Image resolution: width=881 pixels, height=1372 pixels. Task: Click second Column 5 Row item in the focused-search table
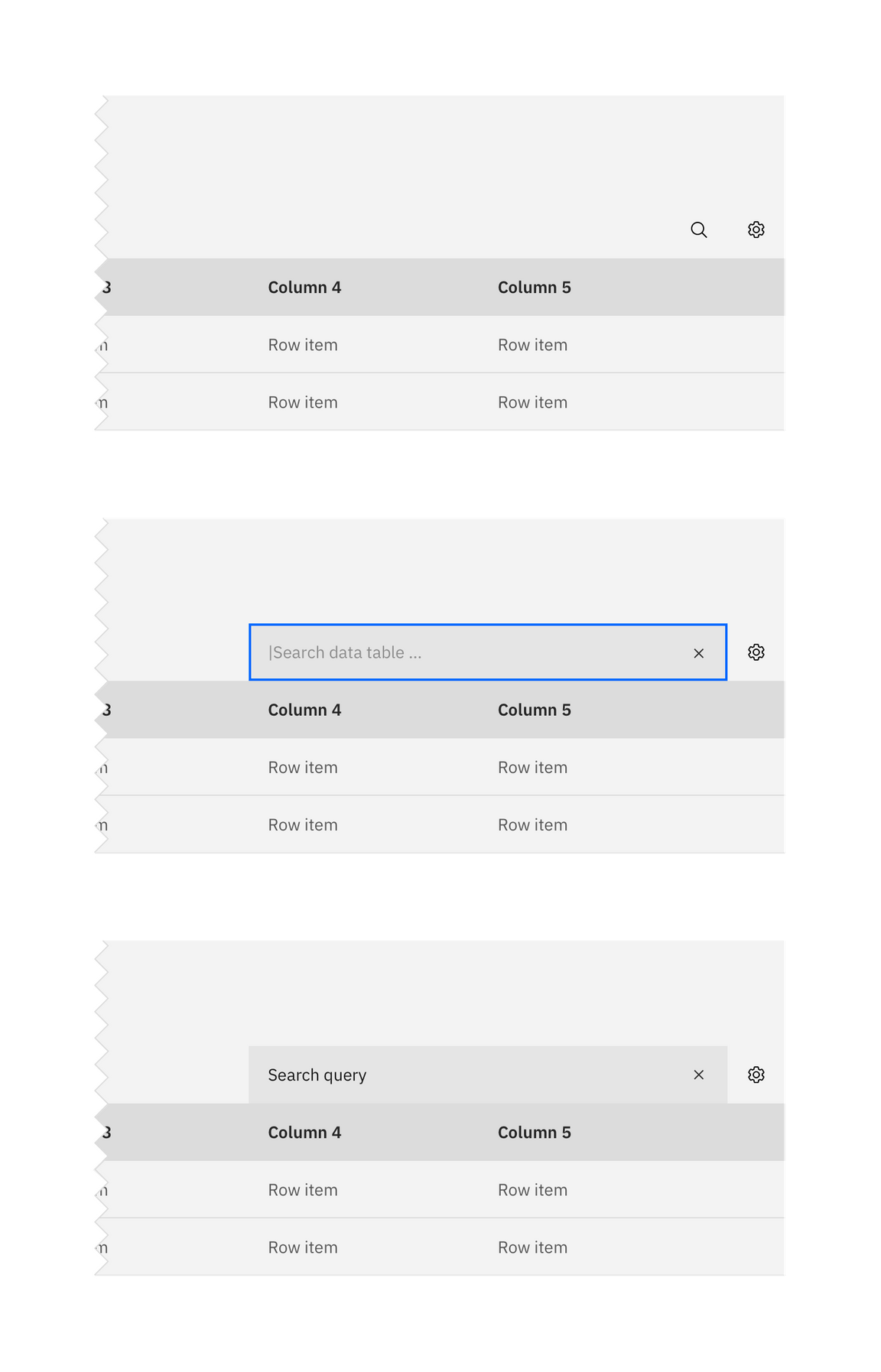click(533, 825)
